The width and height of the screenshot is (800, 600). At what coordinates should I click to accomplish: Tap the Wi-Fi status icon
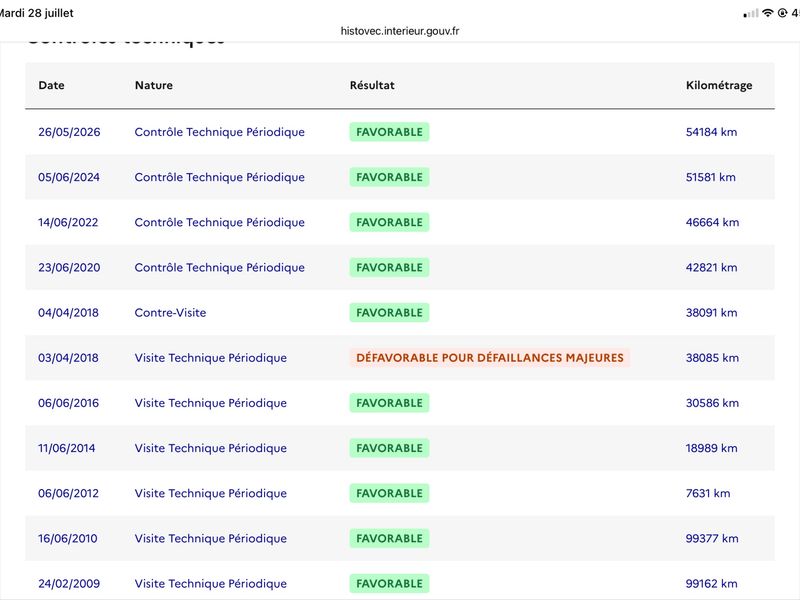click(767, 13)
